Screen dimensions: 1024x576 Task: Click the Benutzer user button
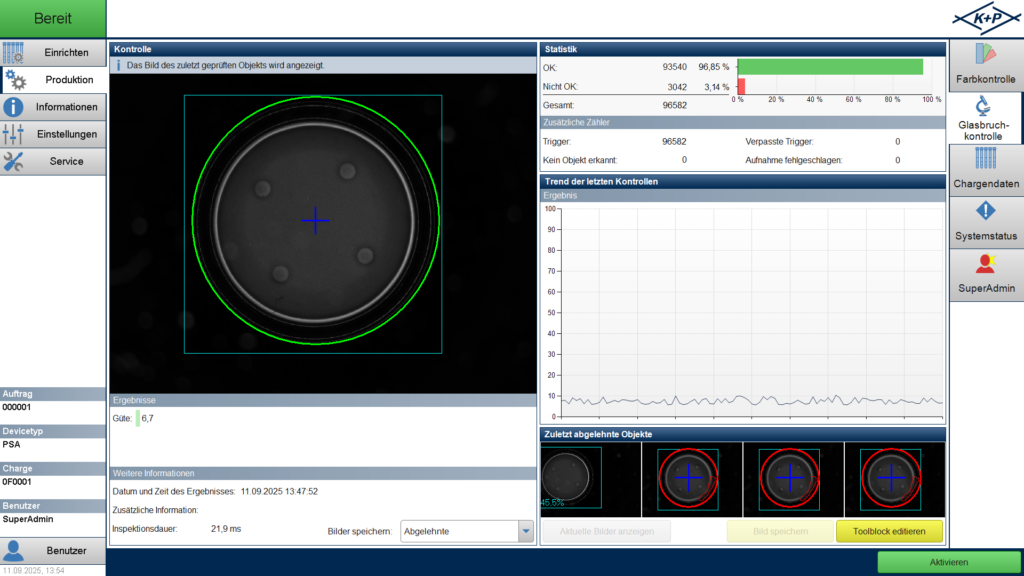(53, 551)
